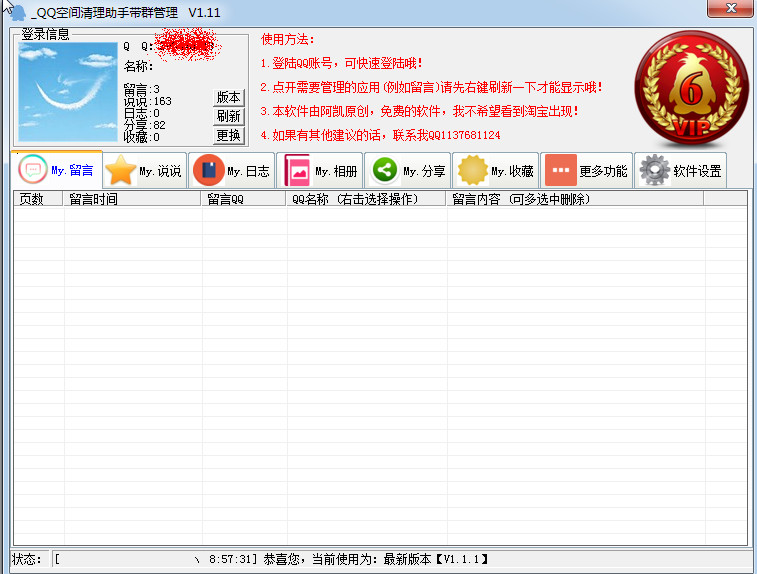Click the 留言内容 column header
Image resolution: width=757 pixels, height=574 pixels.
(x=575, y=199)
